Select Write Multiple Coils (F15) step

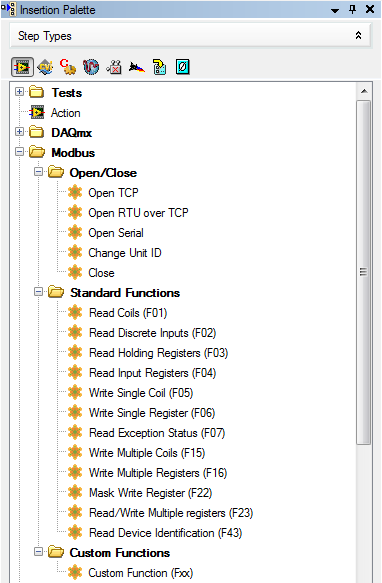(147, 453)
